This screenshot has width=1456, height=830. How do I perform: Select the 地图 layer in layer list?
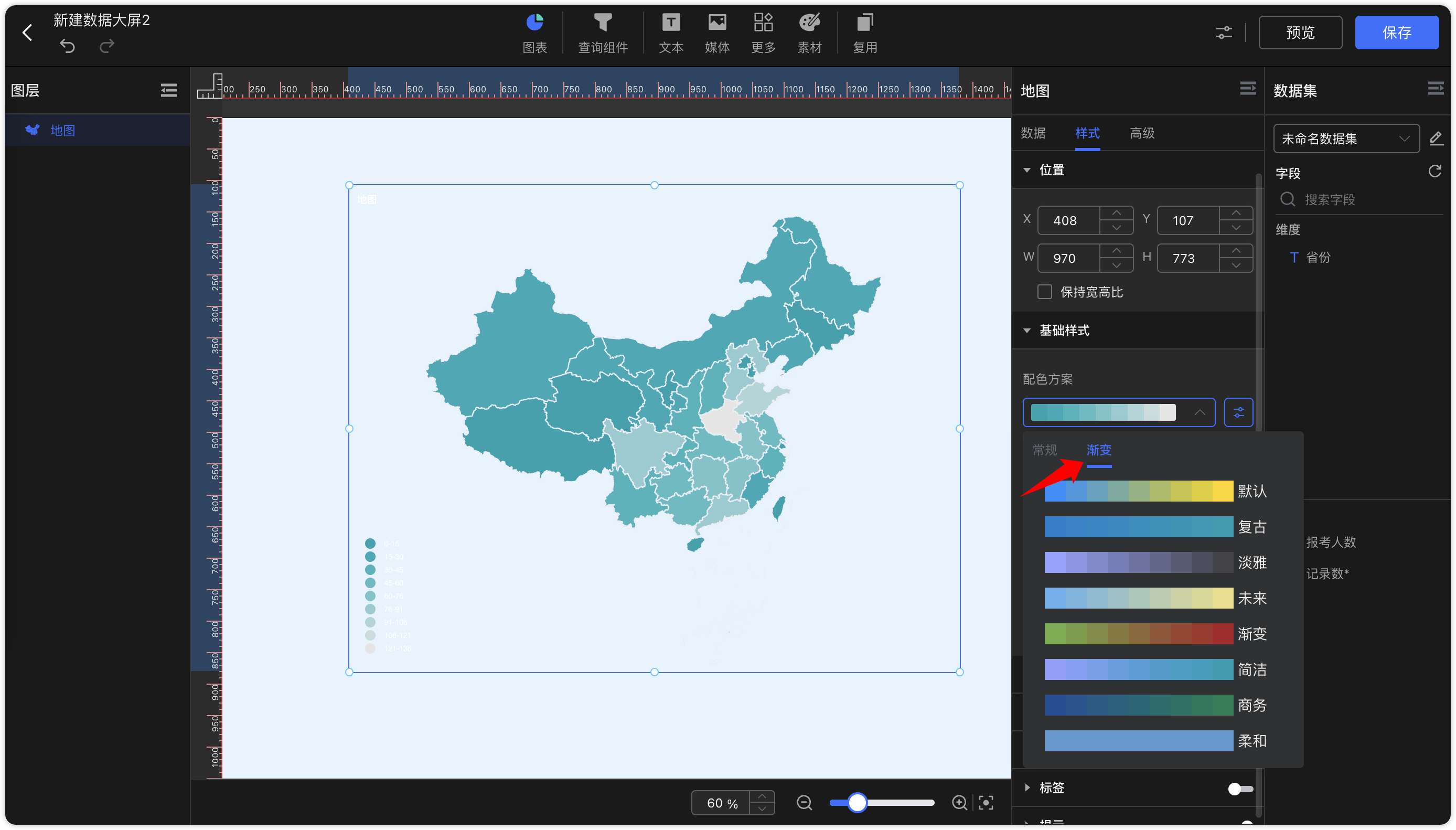point(97,130)
